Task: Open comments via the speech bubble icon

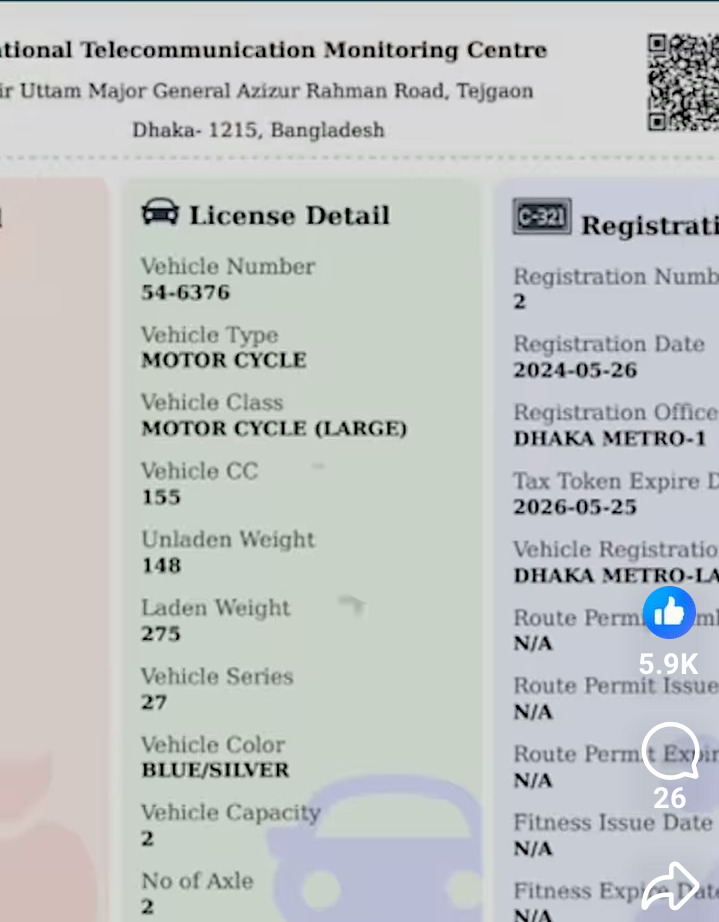Action: coord(669,752)
